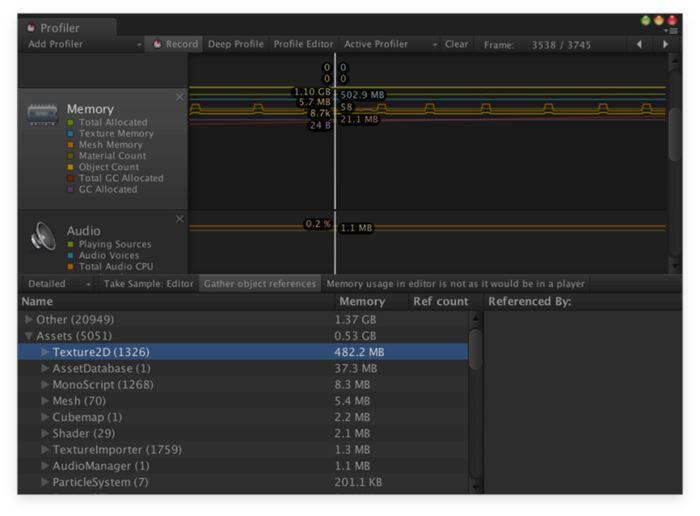Open the Add Profiler dropdown
The height and width of the screenshot is (516, 700).
pos(84,44)
